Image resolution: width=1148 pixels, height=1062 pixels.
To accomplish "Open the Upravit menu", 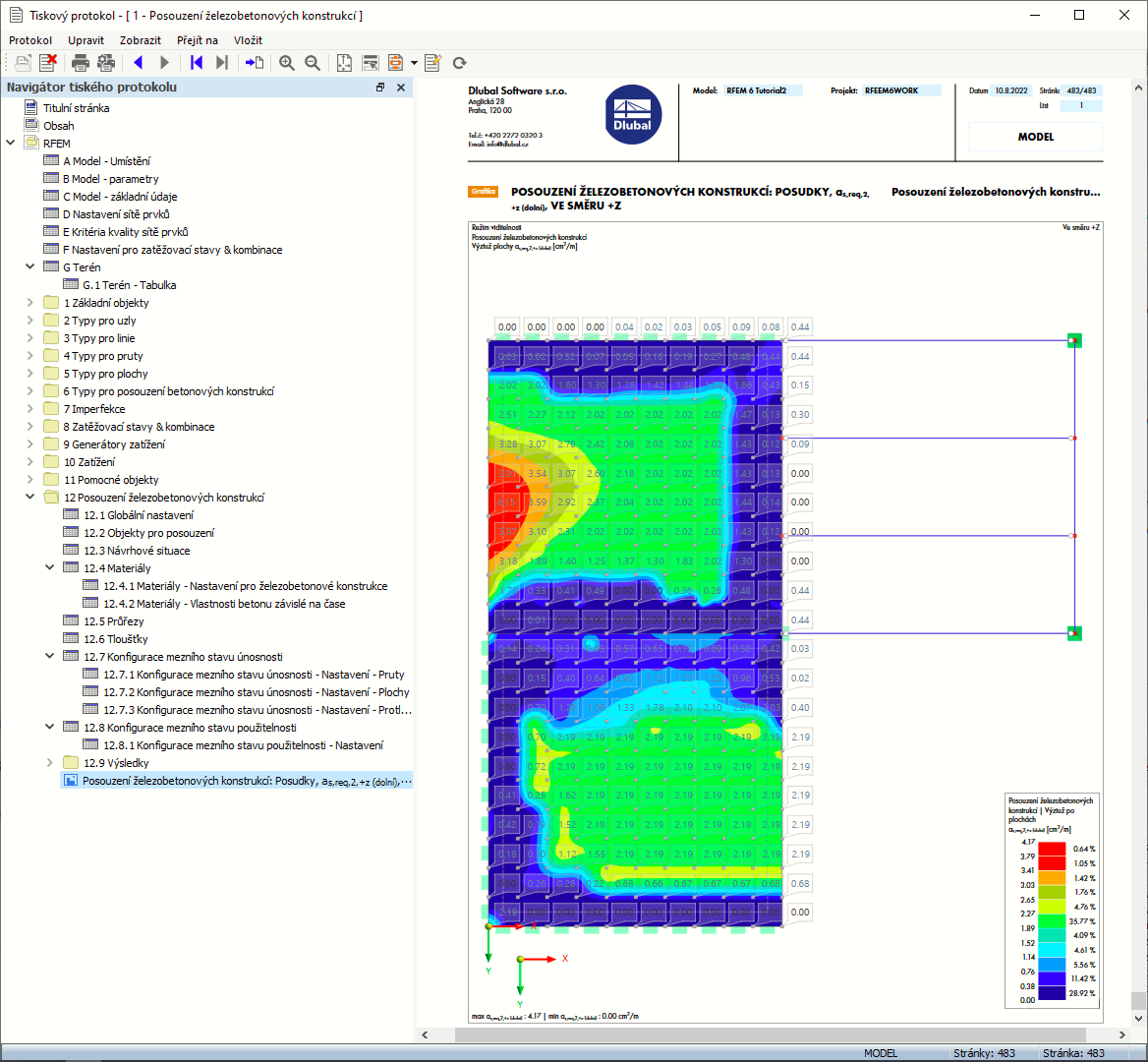I will [x=86, y=40].
